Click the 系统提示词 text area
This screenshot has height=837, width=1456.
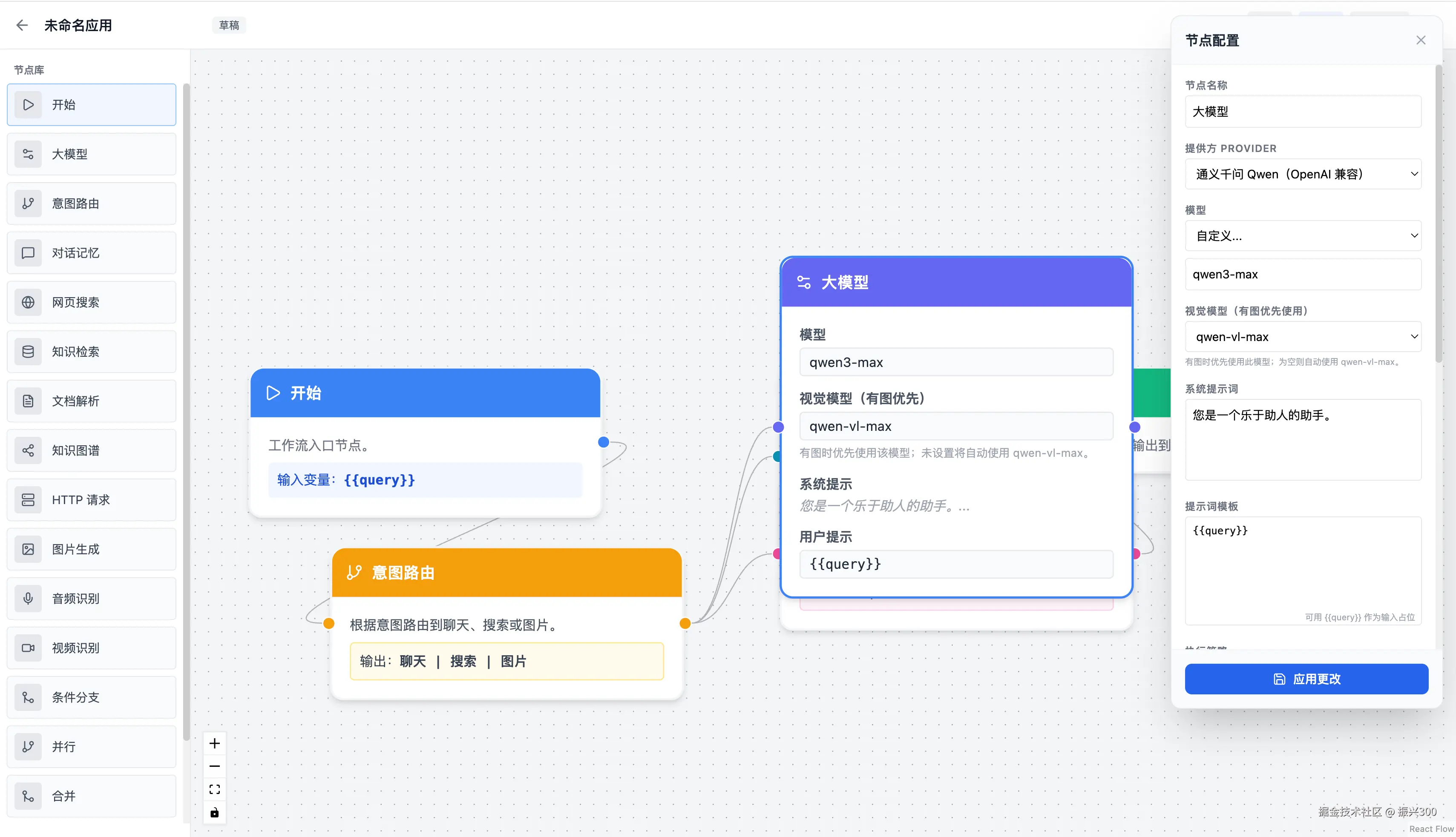(1303, 440)
